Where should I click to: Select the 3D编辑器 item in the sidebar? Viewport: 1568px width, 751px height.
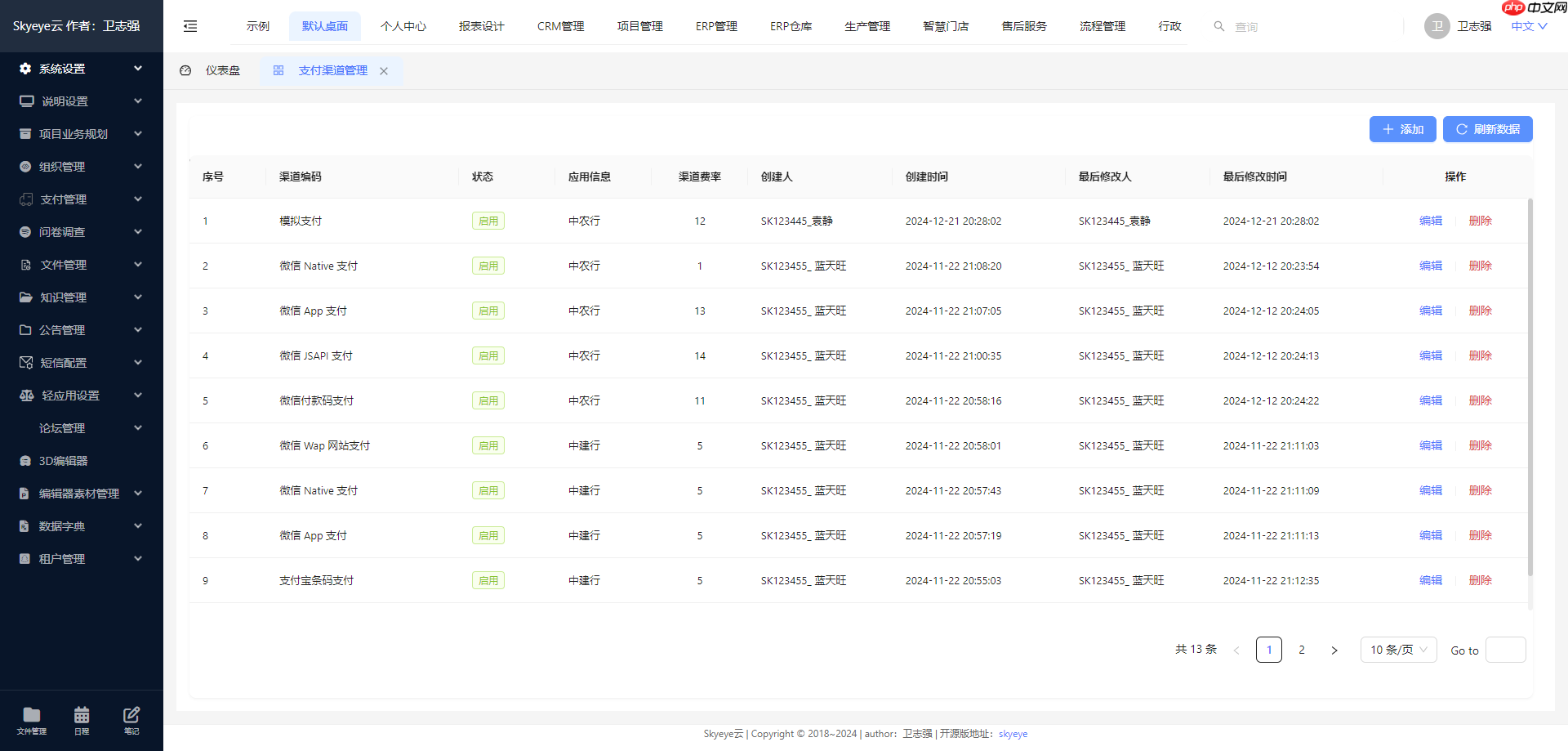point(62,460)
